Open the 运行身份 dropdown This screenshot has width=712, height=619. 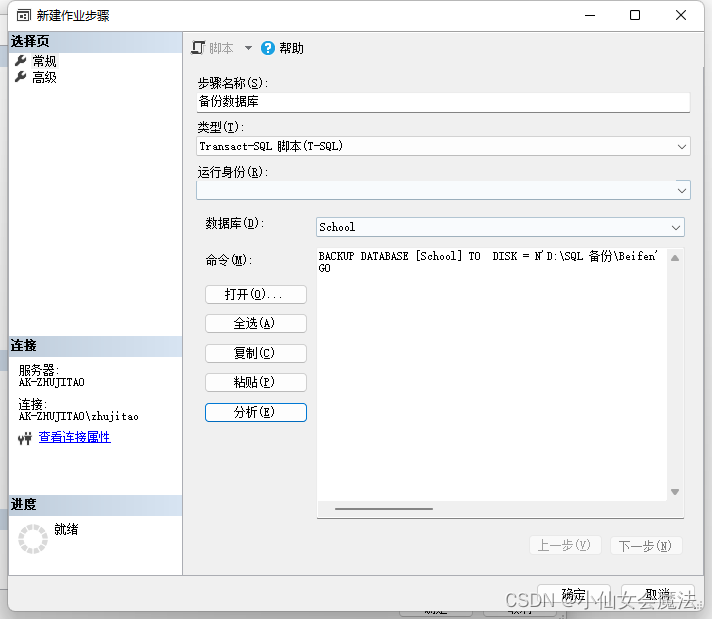point(443,190)
